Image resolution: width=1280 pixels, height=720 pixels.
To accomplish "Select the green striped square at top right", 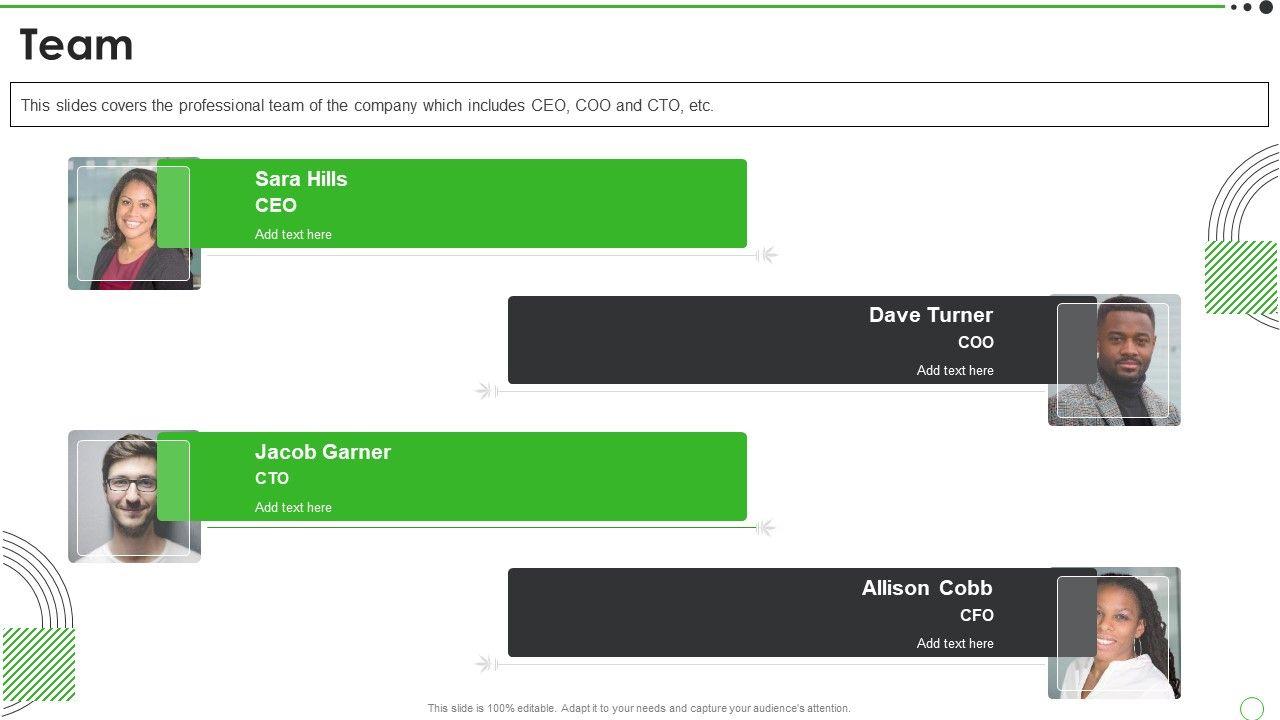I will point(1240,277).
